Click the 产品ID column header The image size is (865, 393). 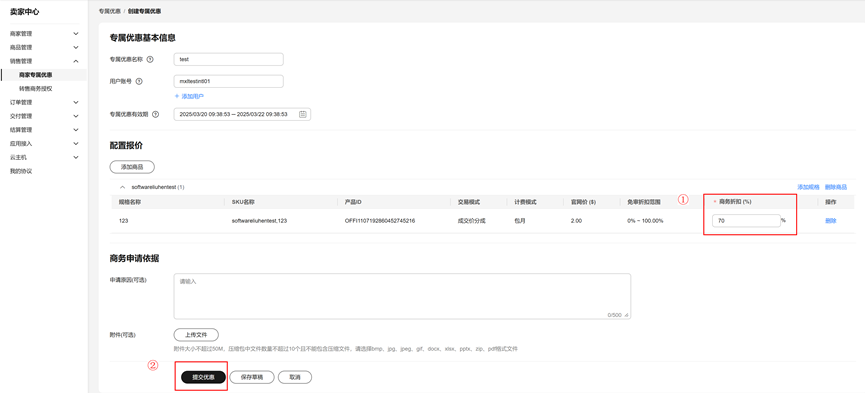click(353, 202)
